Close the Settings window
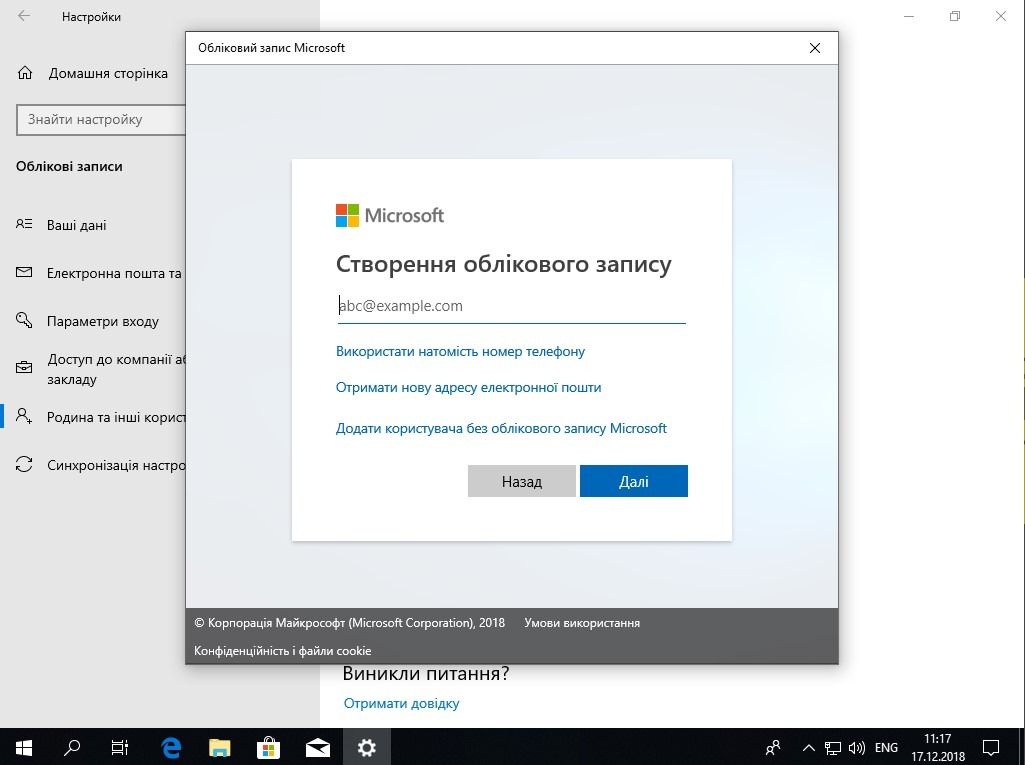Image resolution: width=1025 pixels, height=765 pixels. [1001, 16]
